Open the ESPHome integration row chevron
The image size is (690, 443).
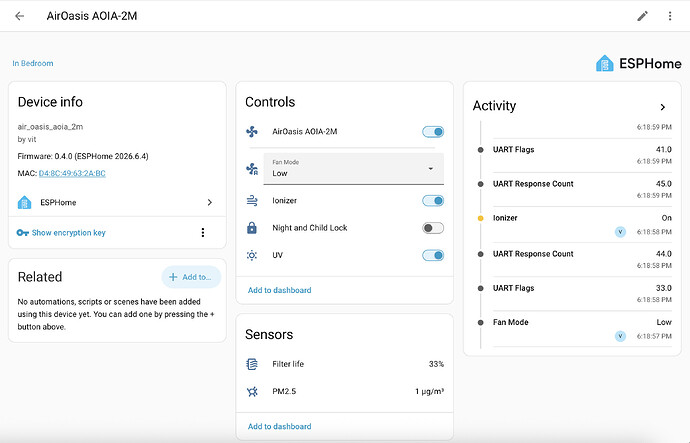tap(209, 202)
